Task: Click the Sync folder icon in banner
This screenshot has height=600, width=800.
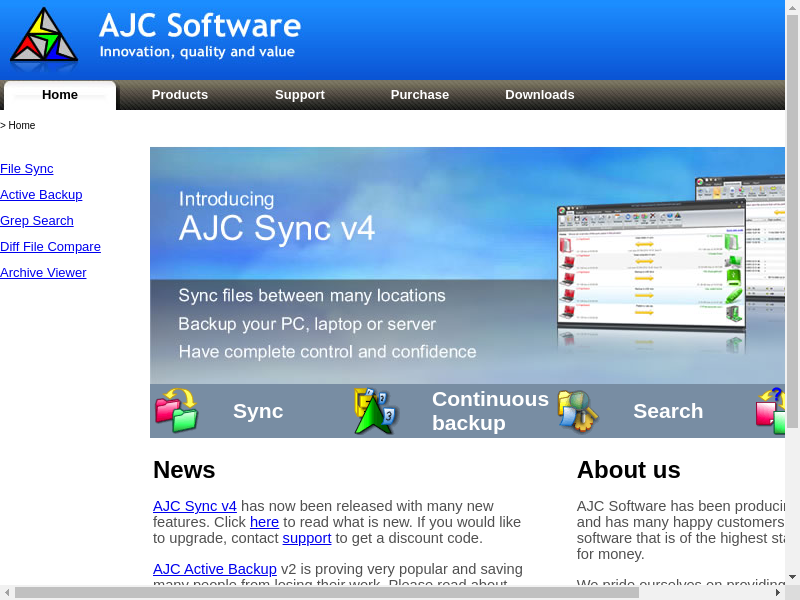Action: coord(176,411)
